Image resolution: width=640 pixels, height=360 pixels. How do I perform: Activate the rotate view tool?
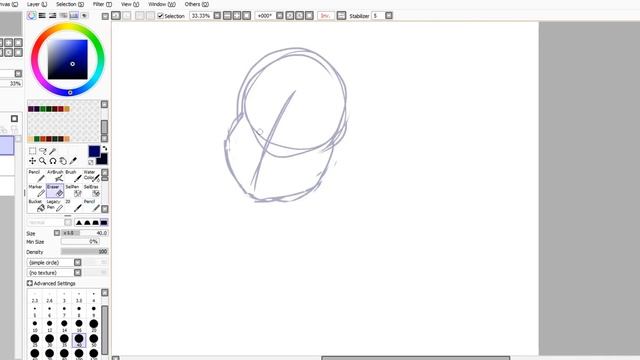53,161
